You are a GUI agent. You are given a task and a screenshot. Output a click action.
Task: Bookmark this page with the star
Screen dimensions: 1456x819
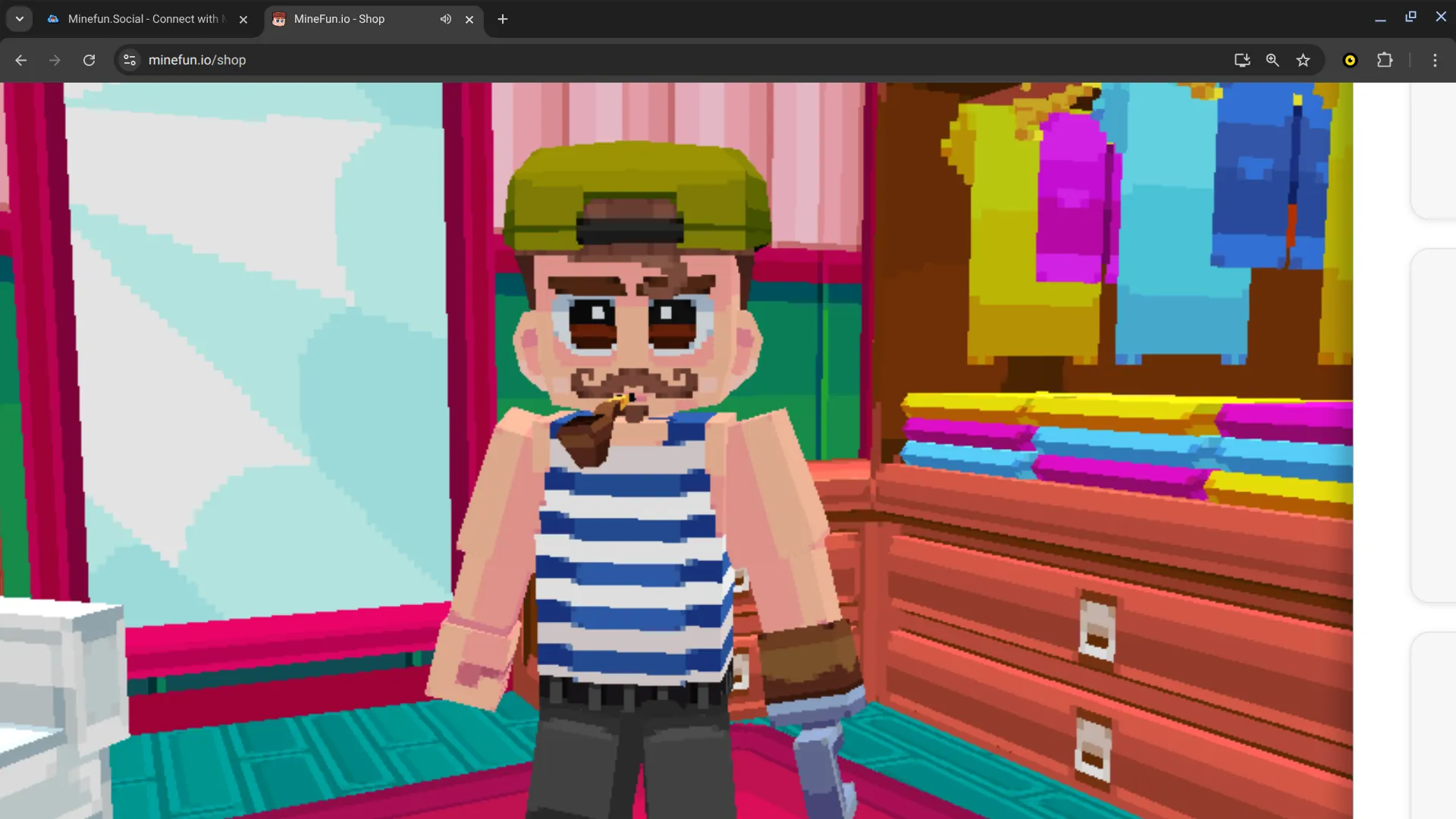tap(1303, 60)
